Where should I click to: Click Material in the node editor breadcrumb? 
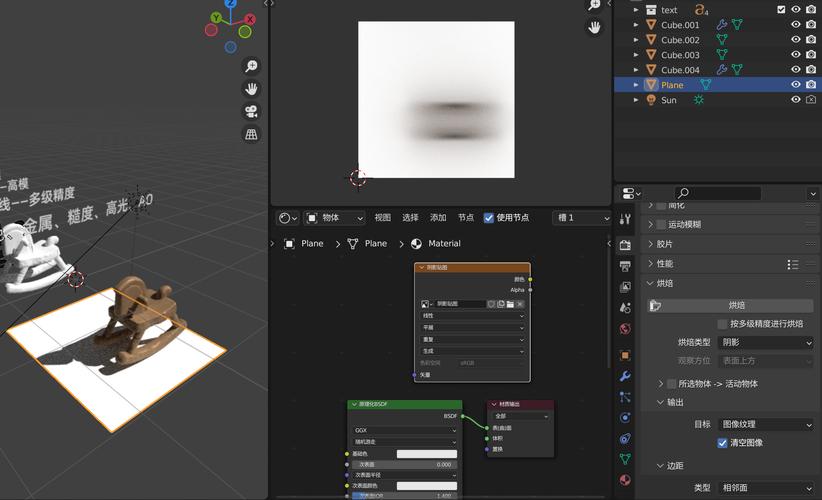point(444,244)
